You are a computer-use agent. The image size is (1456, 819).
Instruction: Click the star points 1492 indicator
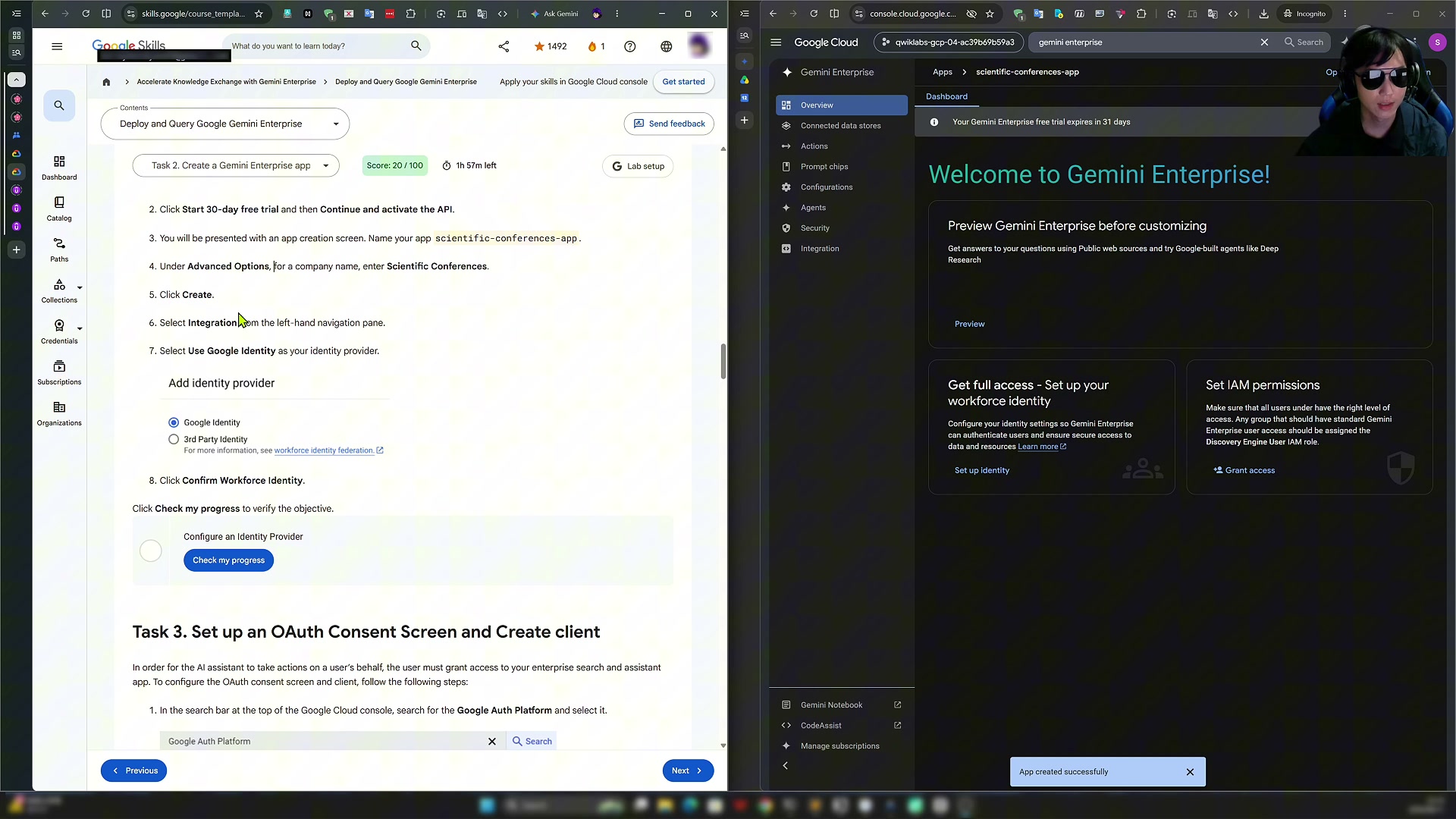[551, 46]
